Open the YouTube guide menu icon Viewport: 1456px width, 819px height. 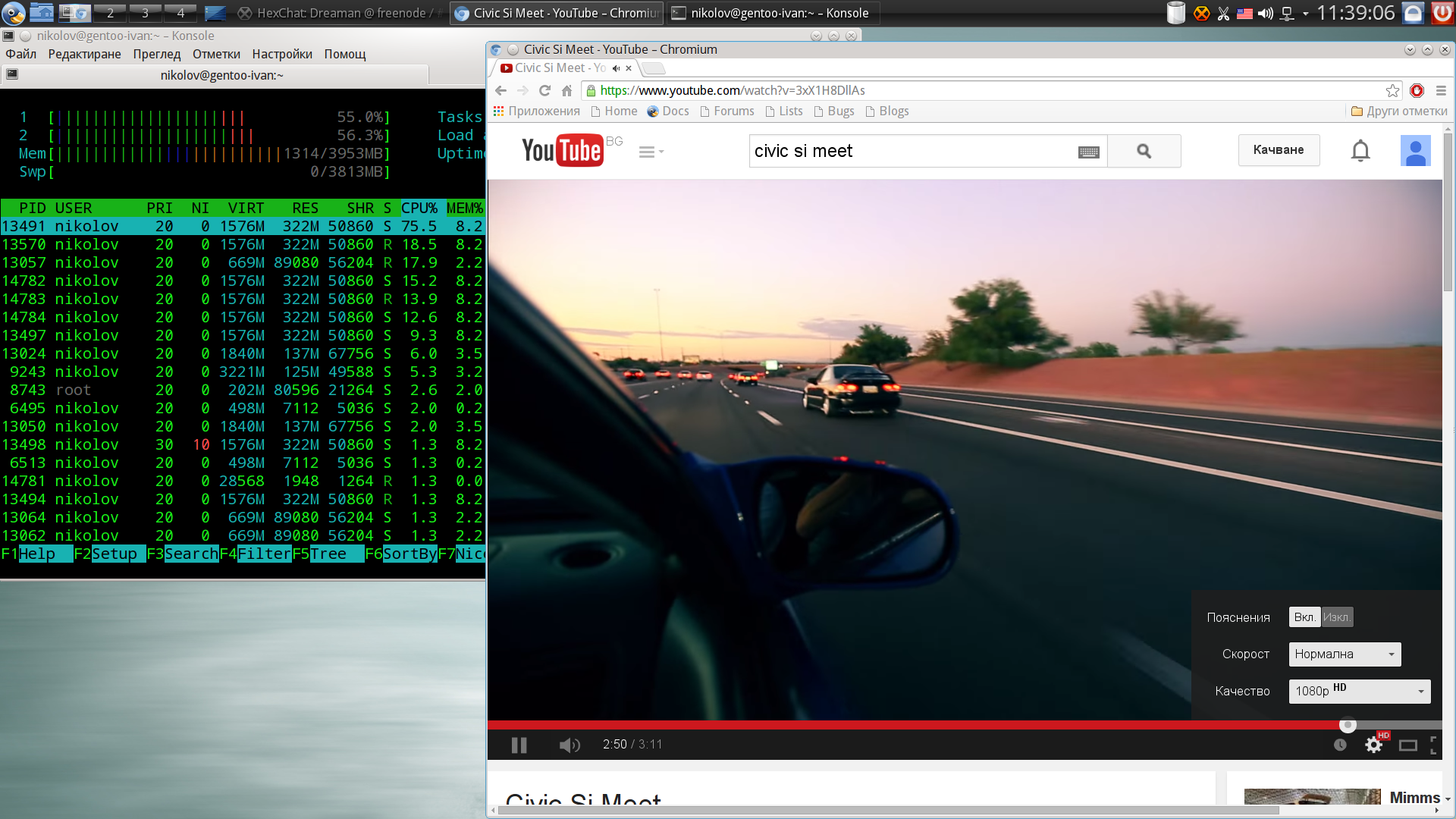click(x=651, y=152)
